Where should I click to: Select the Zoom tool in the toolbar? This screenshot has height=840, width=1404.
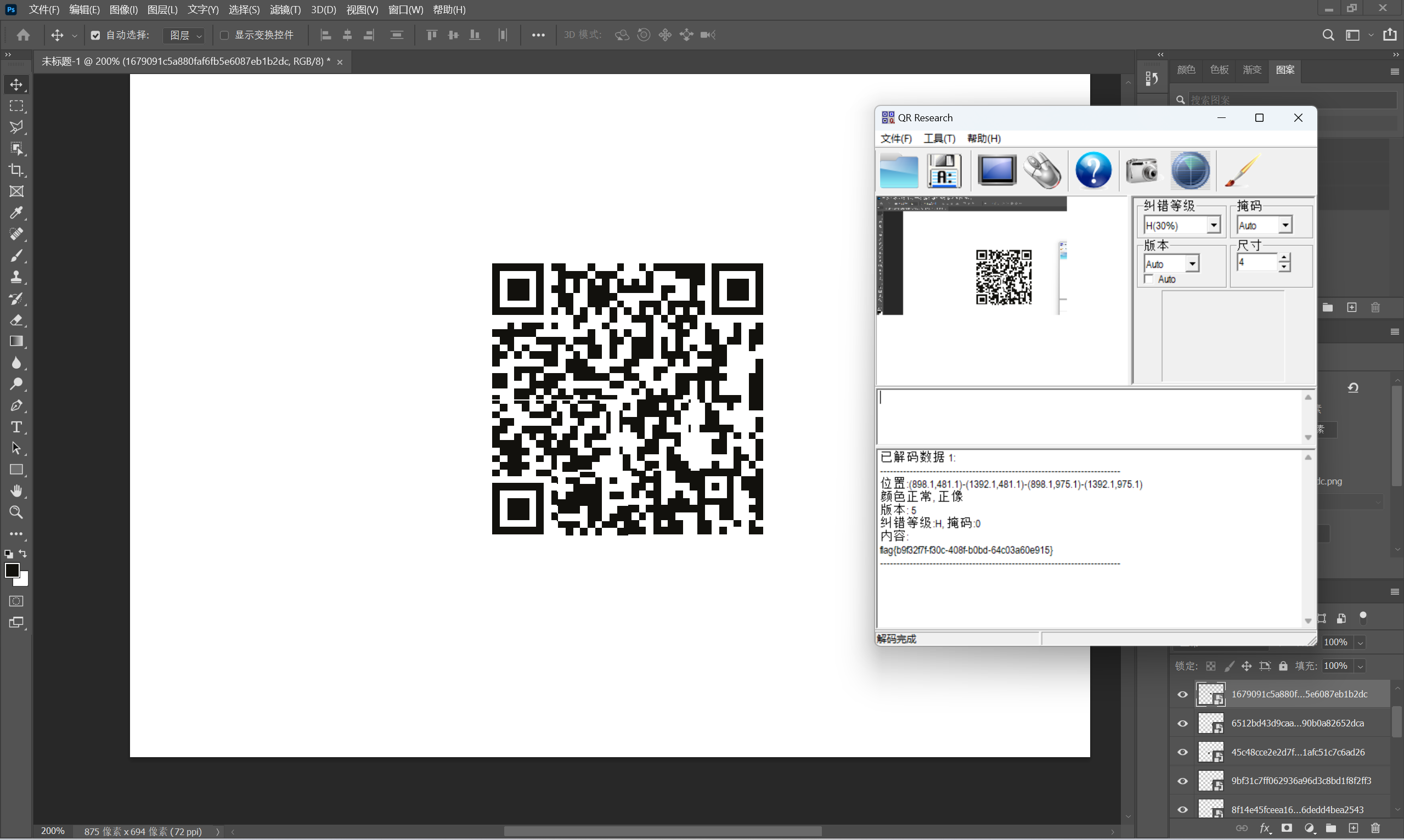click(x=16, y=512)
